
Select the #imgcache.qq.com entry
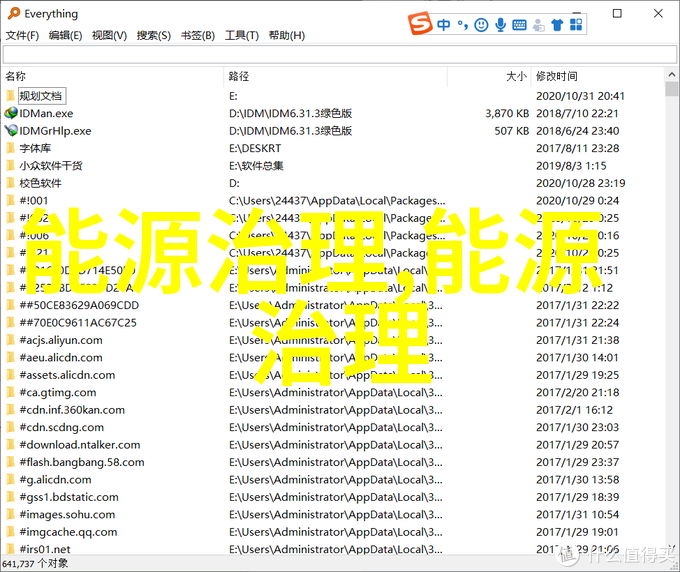pos(69,532)
